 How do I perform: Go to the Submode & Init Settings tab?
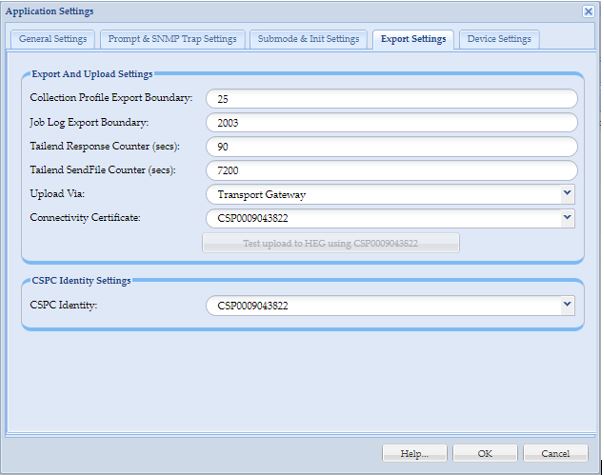[308, 39]
